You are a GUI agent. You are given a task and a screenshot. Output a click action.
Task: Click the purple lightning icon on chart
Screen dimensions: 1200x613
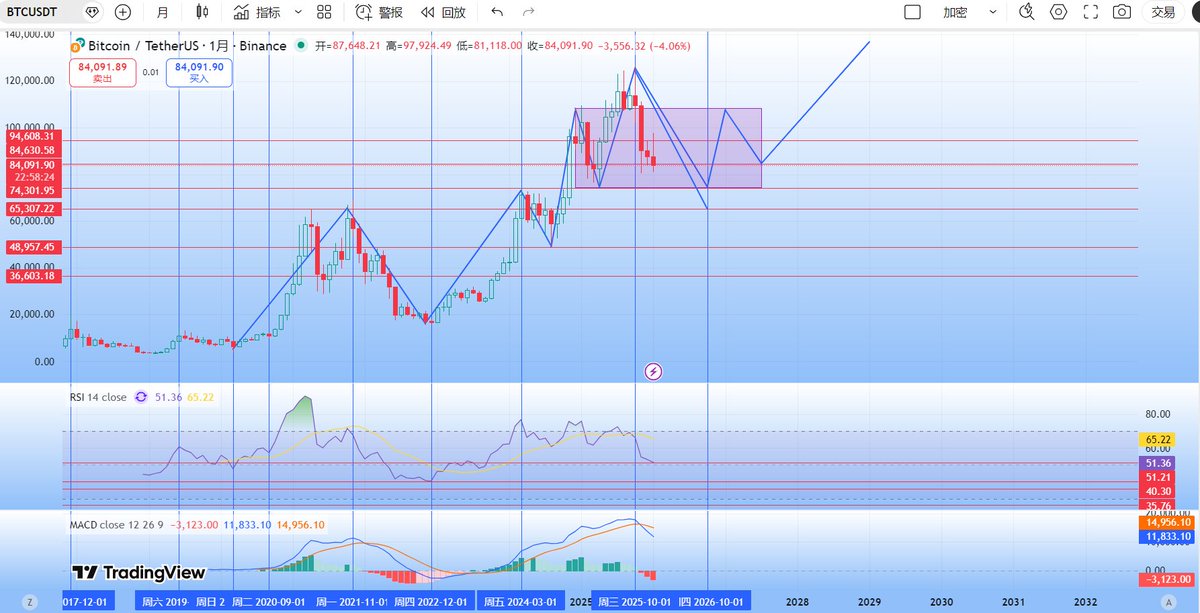pyautogui.click(x=654, y=371)
